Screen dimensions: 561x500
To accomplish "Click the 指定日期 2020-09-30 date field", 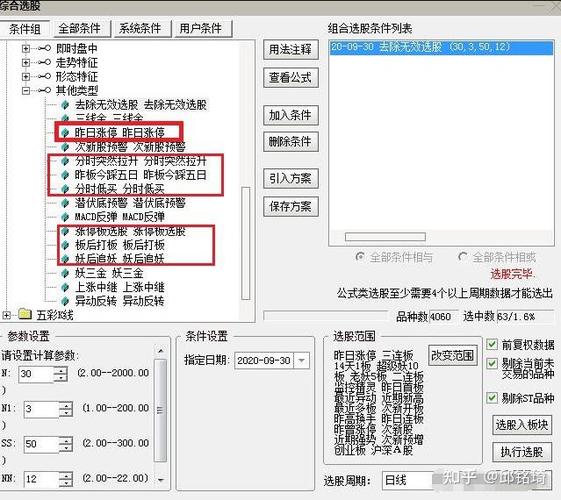I will (x=264, y=361).
